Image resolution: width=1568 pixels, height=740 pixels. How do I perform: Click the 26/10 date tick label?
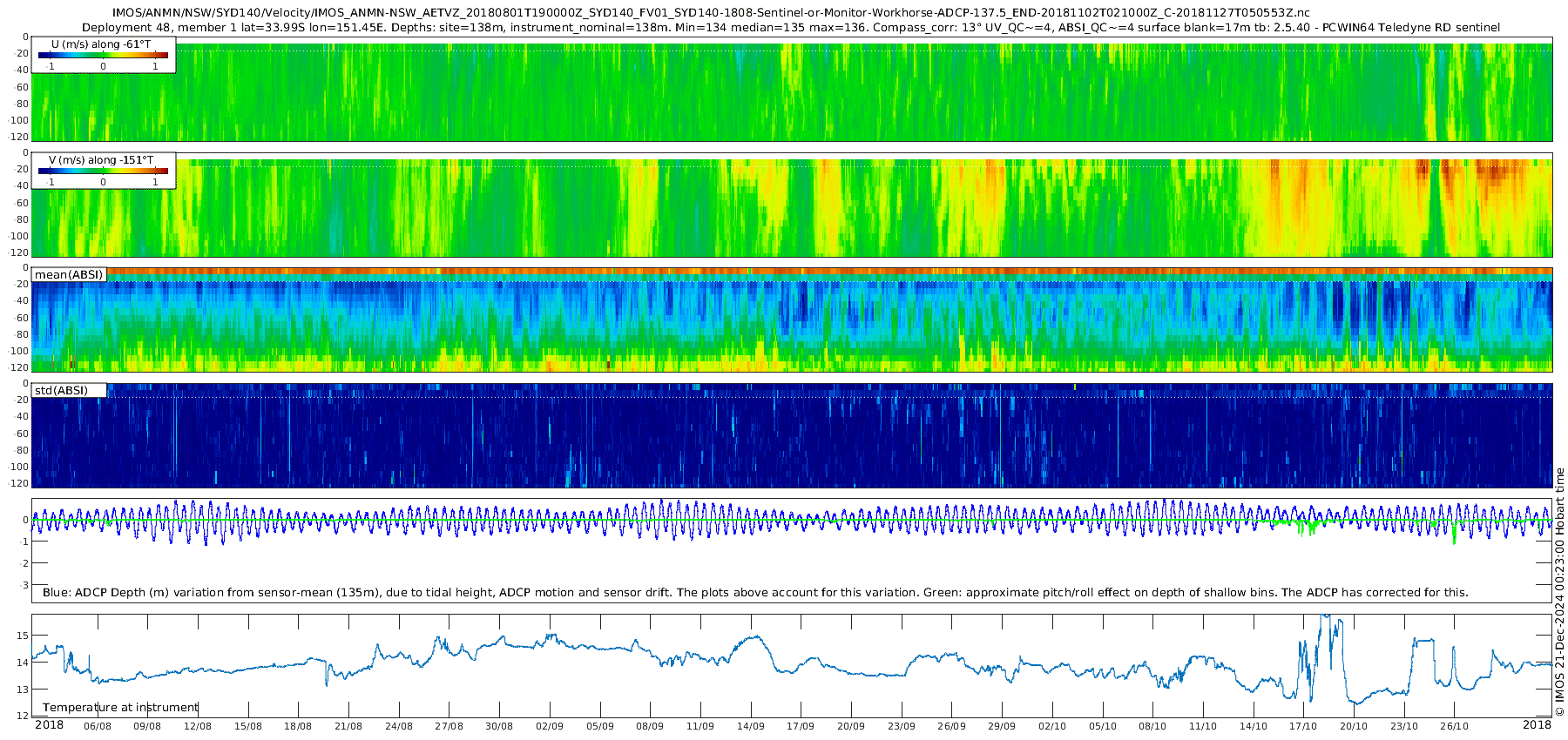pos(1454,726)
